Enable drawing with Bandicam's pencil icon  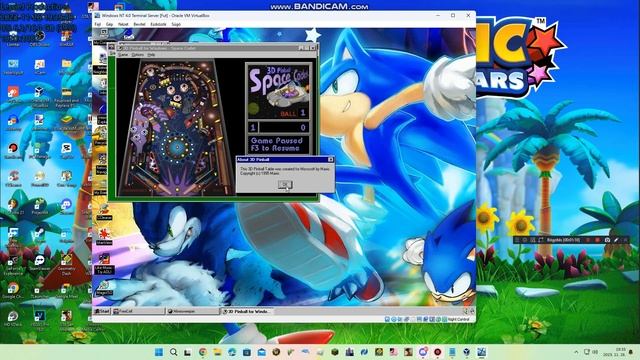[x=616, y=240]
